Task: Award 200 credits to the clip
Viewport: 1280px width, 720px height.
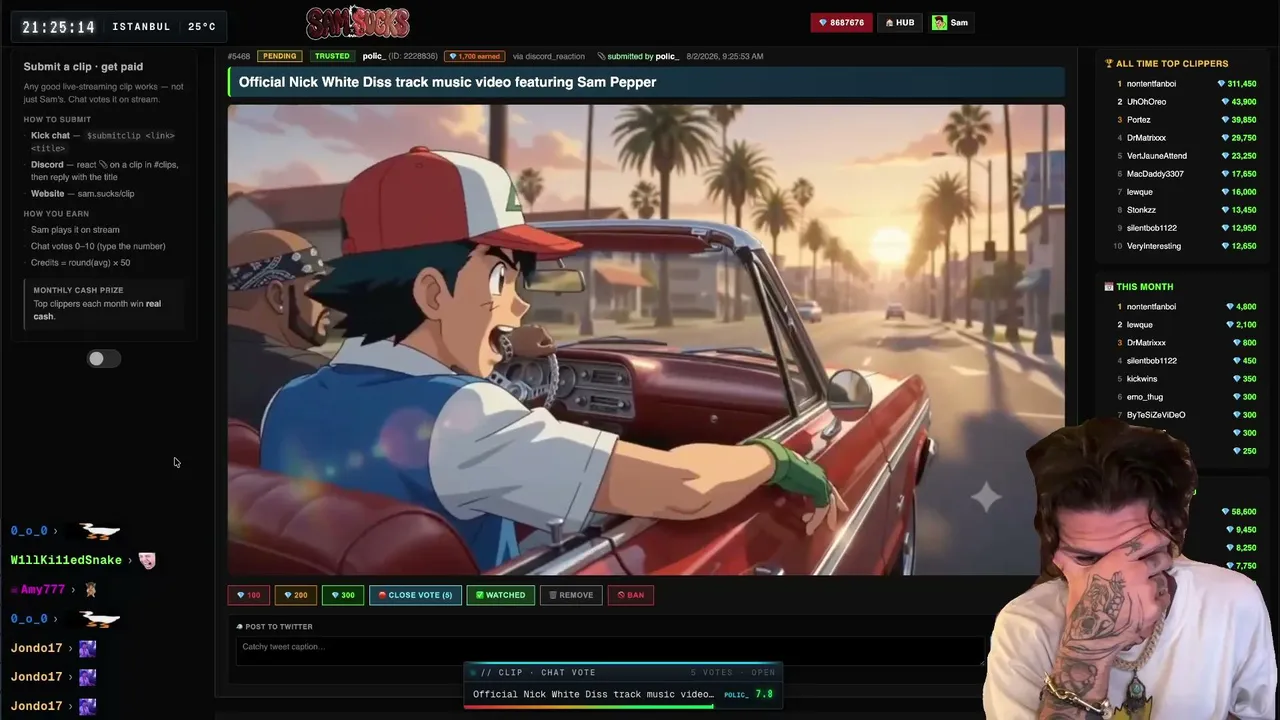Action: click(295, 595)
